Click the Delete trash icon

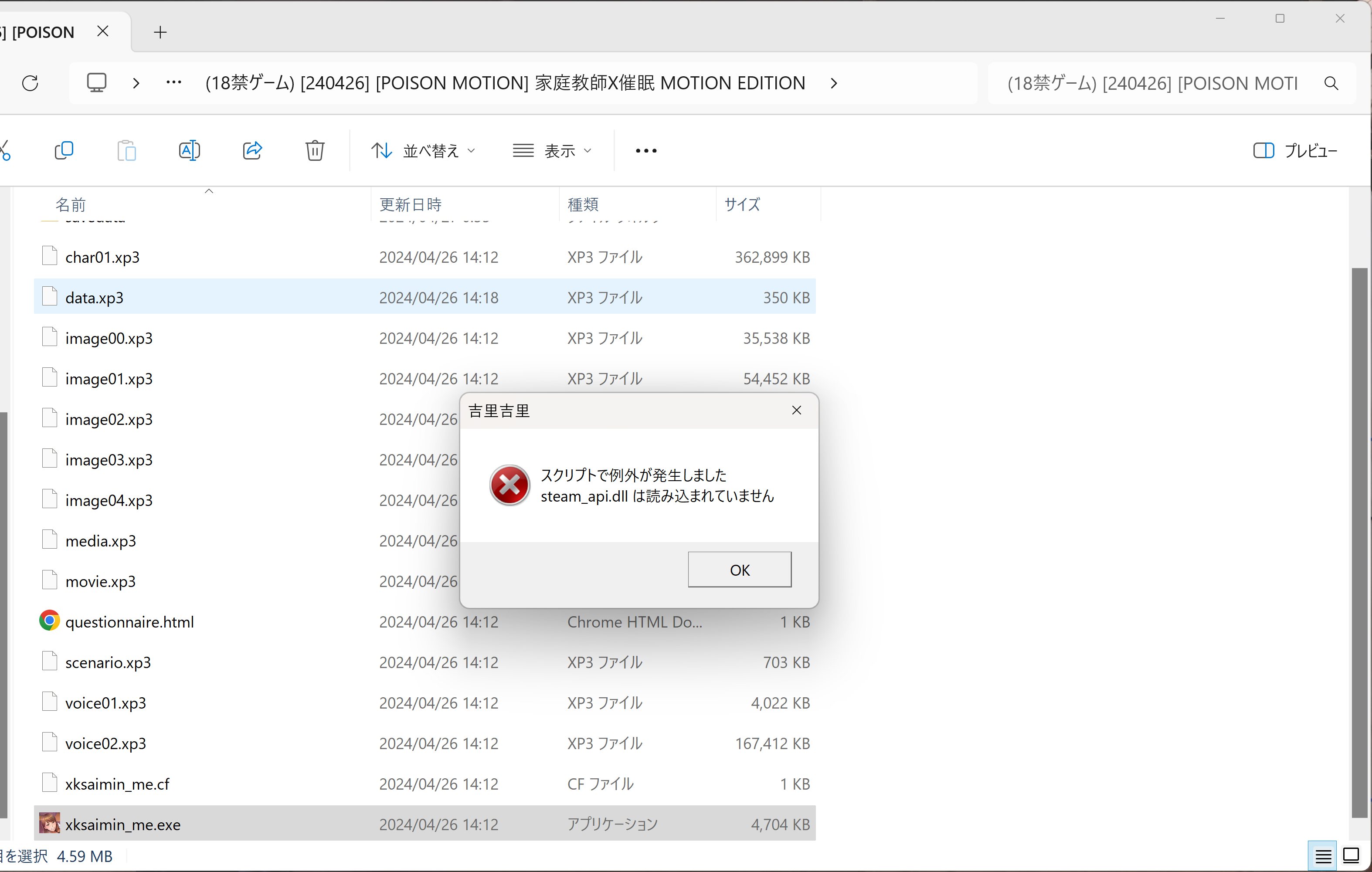click(x=315, y=151)
